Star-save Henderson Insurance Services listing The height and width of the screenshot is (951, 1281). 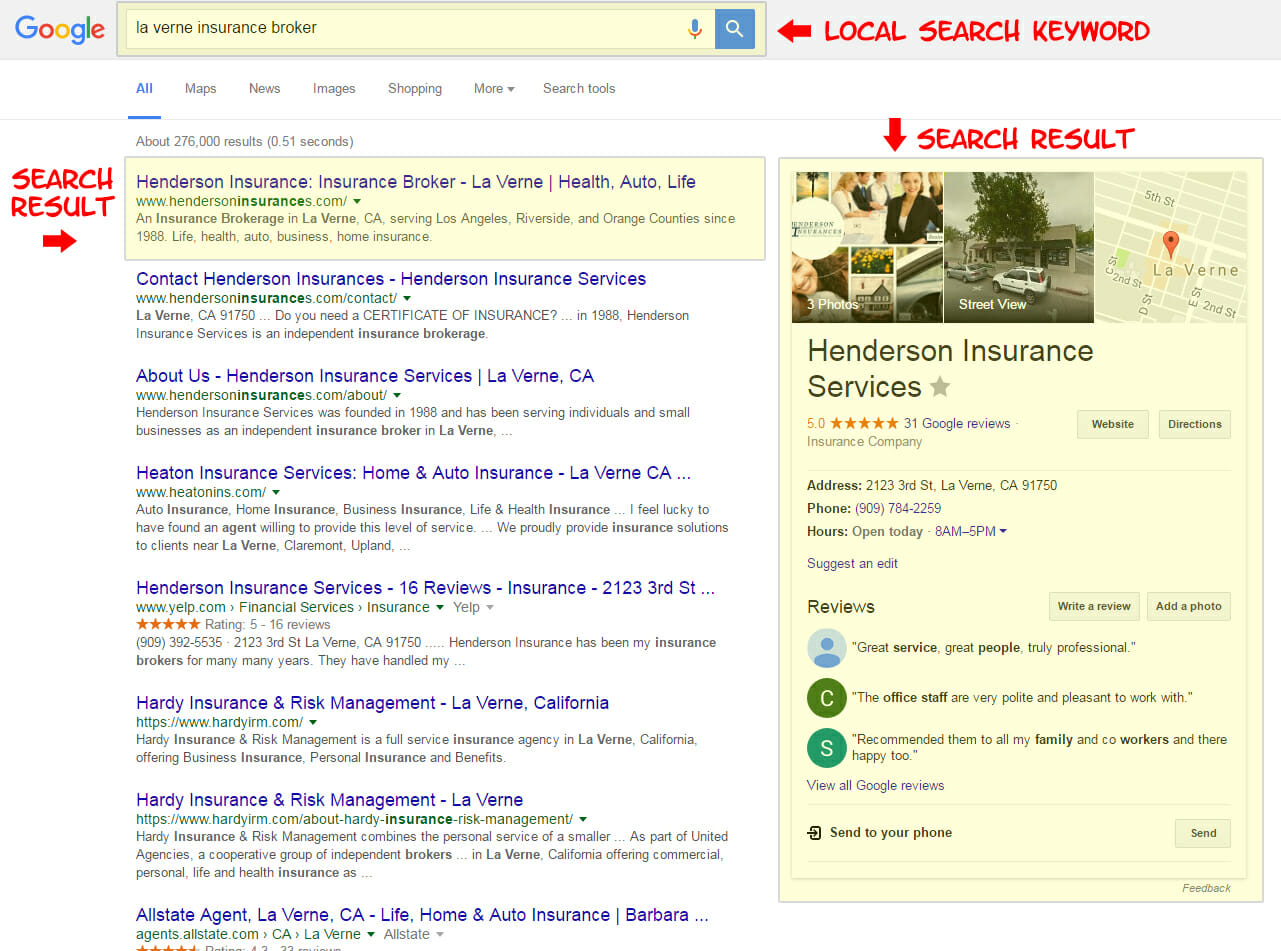pyautogui.click(x=939, y=386)
